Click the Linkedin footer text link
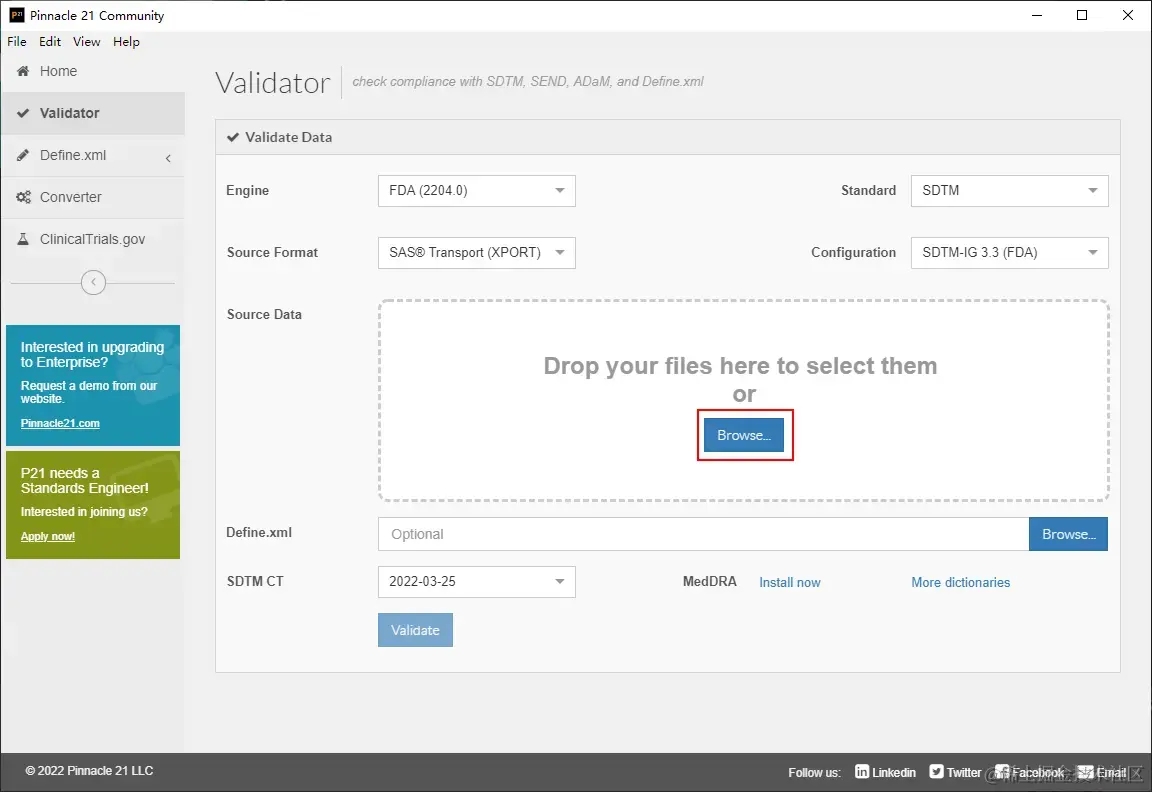 pyautogui.click(x=894, y=772)
